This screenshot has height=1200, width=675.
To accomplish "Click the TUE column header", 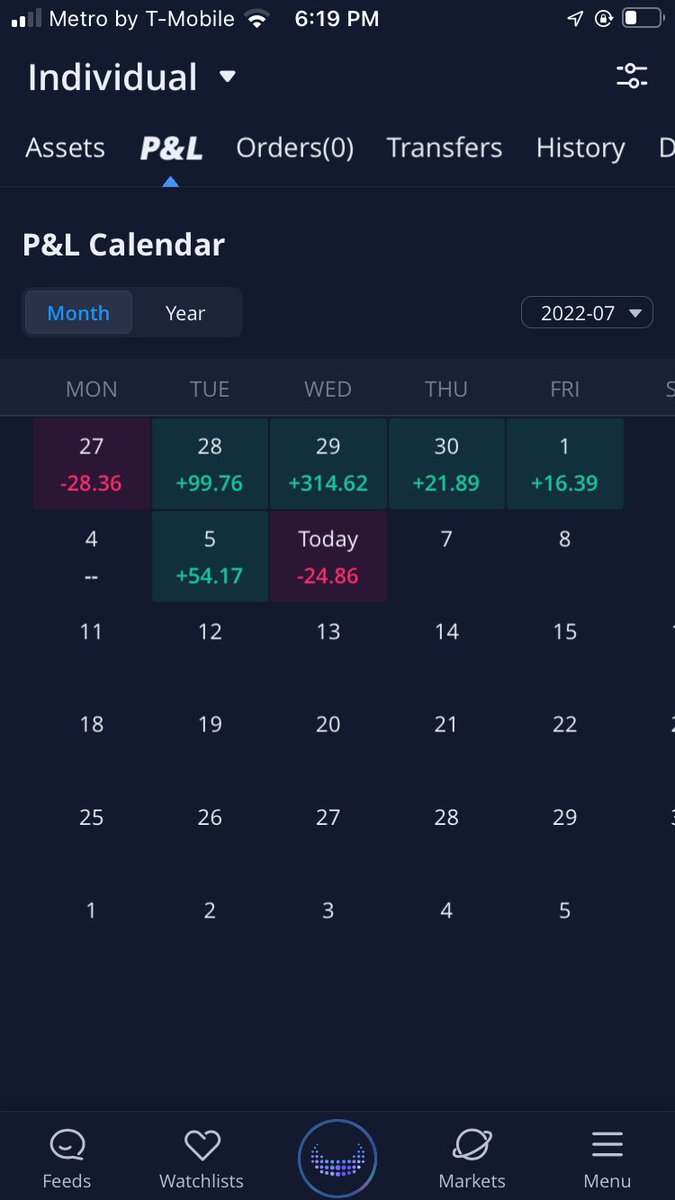I will click(x=210, y=389).
